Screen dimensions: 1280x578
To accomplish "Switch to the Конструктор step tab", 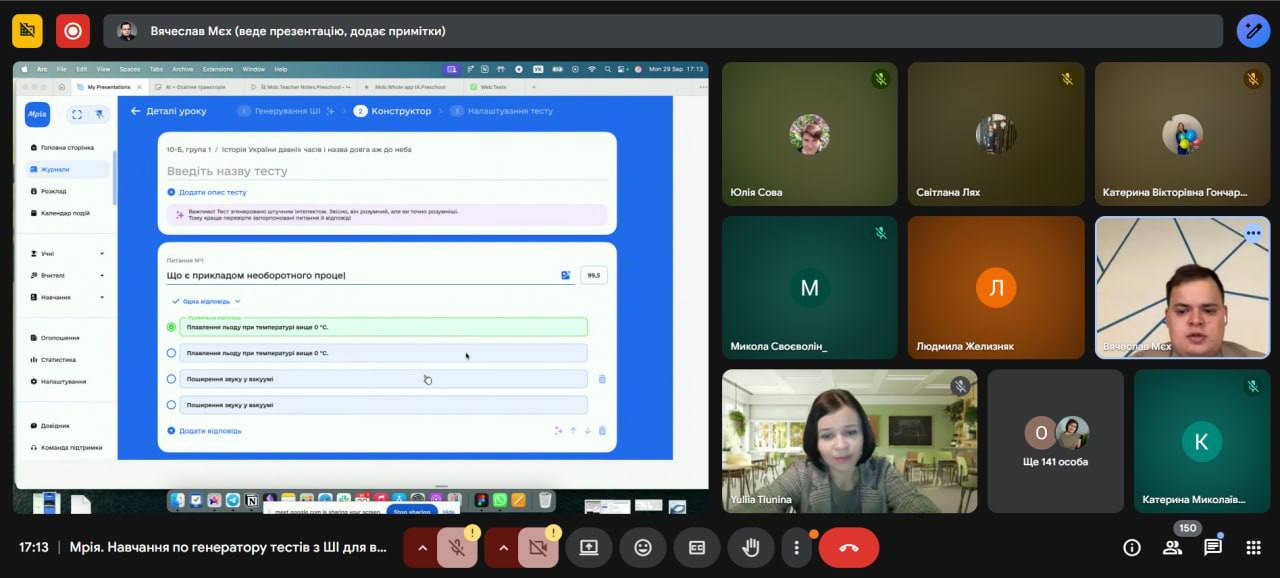I will tap(400, 111).
